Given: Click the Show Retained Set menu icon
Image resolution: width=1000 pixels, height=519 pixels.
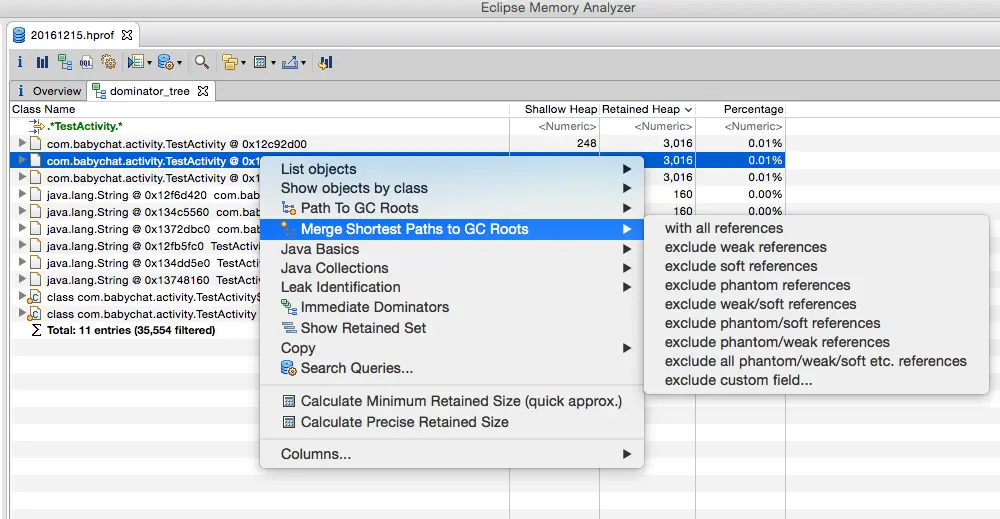Looking at the screenshot, I should [x=289, y=328].
